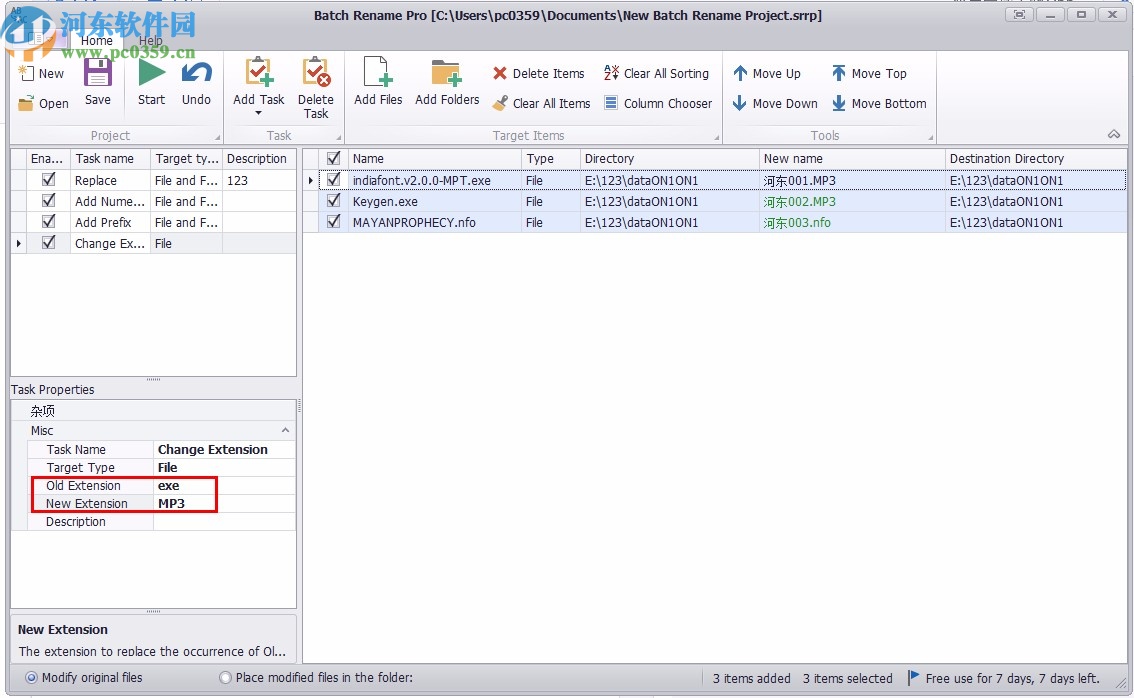Move selected item to top
1134x698 pixels.
(869, 73)
